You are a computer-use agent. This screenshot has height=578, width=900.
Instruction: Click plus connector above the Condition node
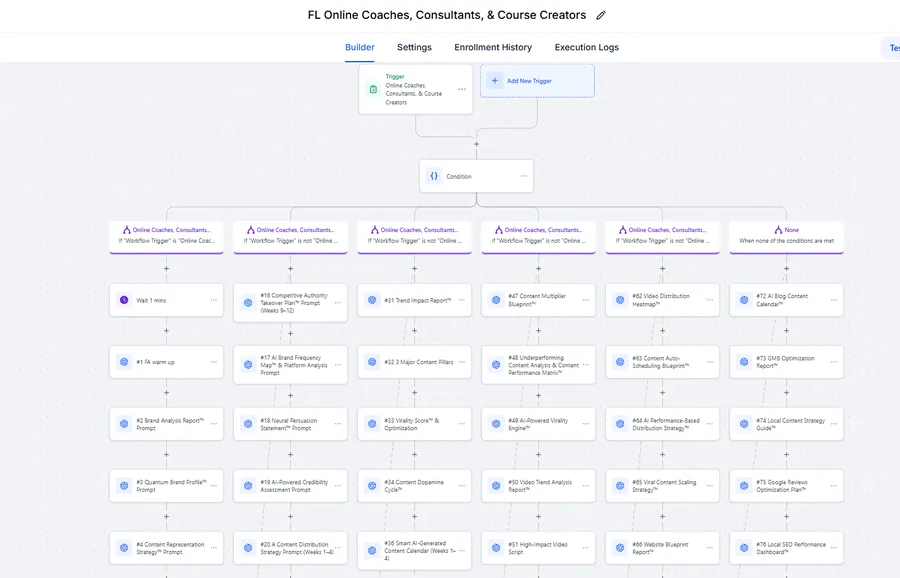476,144
